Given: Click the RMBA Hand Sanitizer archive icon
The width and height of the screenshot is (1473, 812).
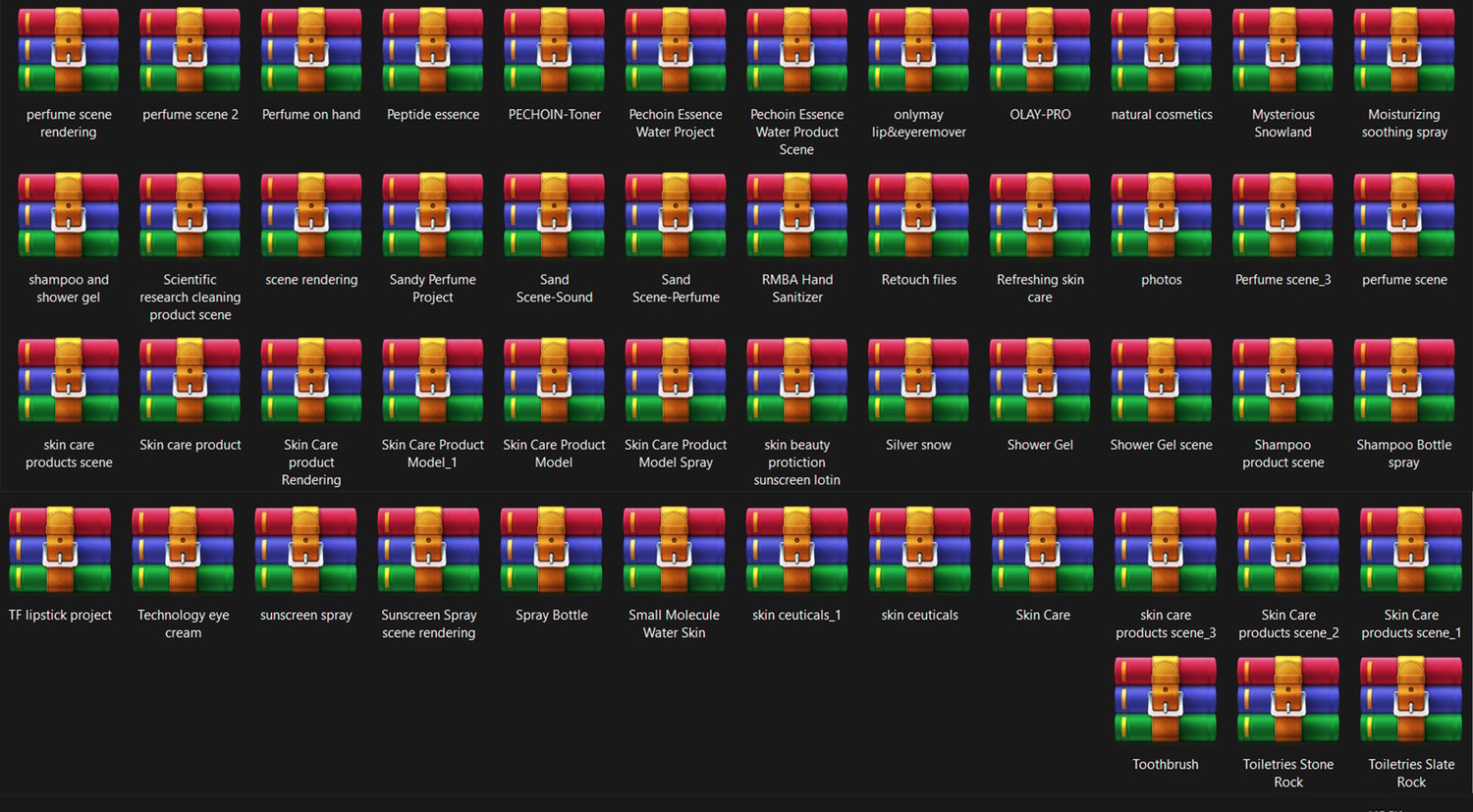Looking at the screenshot, I should pyautogui.click(x=797, y=215).
